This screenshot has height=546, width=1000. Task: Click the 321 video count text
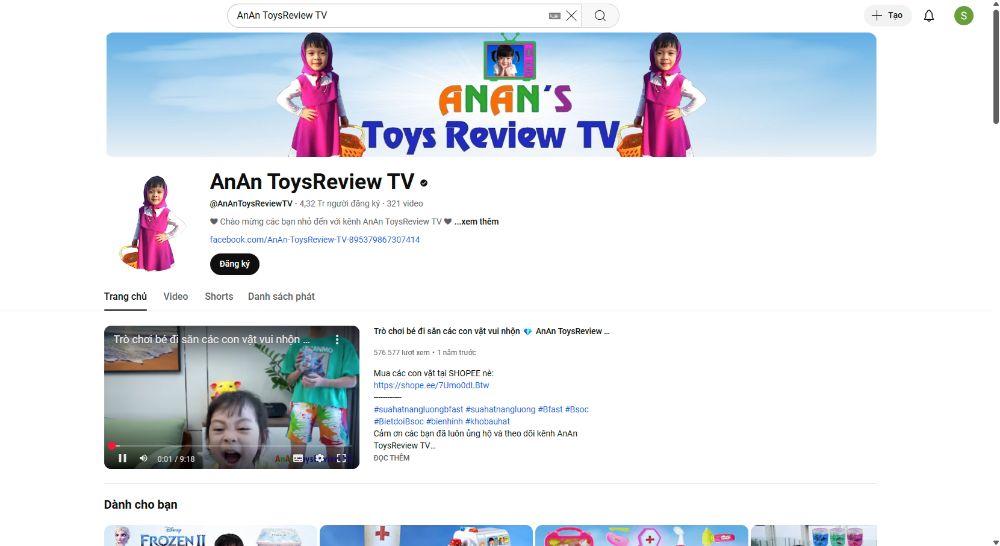[404, 203]
